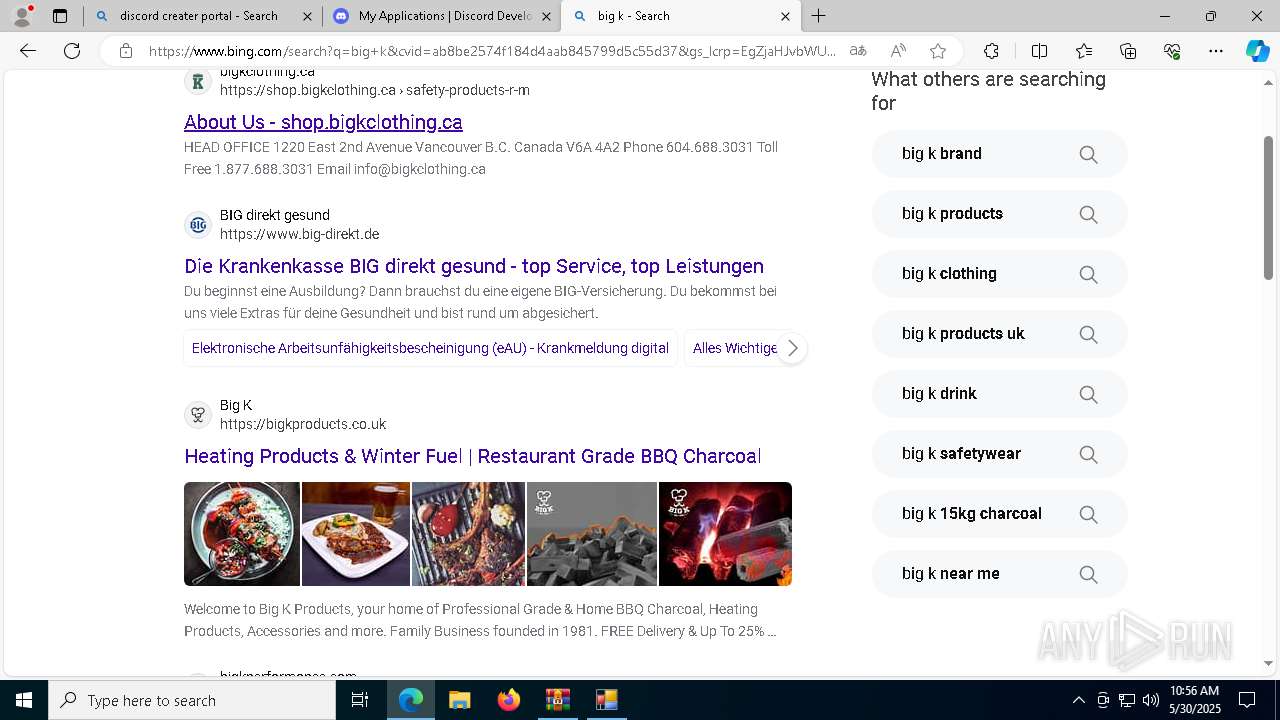
Task: Open Edge Settings and more menu
Action: click(x=1216, y=51)
